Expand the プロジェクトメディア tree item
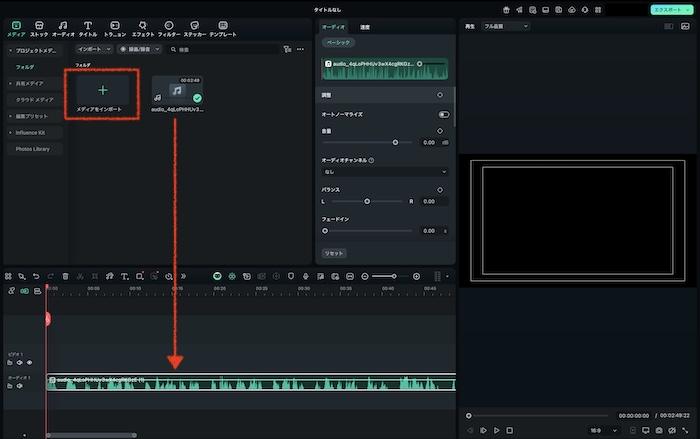Screen dimensions: 700x439 10,49
